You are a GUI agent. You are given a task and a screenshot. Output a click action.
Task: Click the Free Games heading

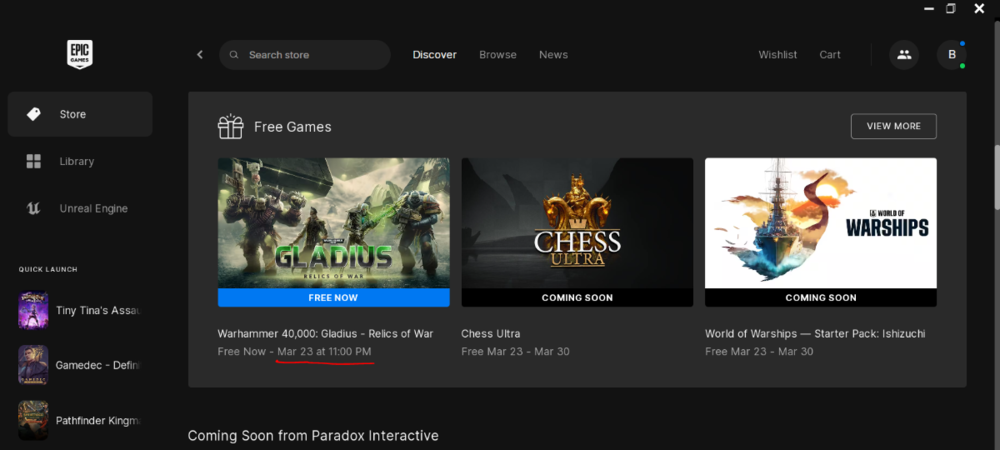coord(293,127)
